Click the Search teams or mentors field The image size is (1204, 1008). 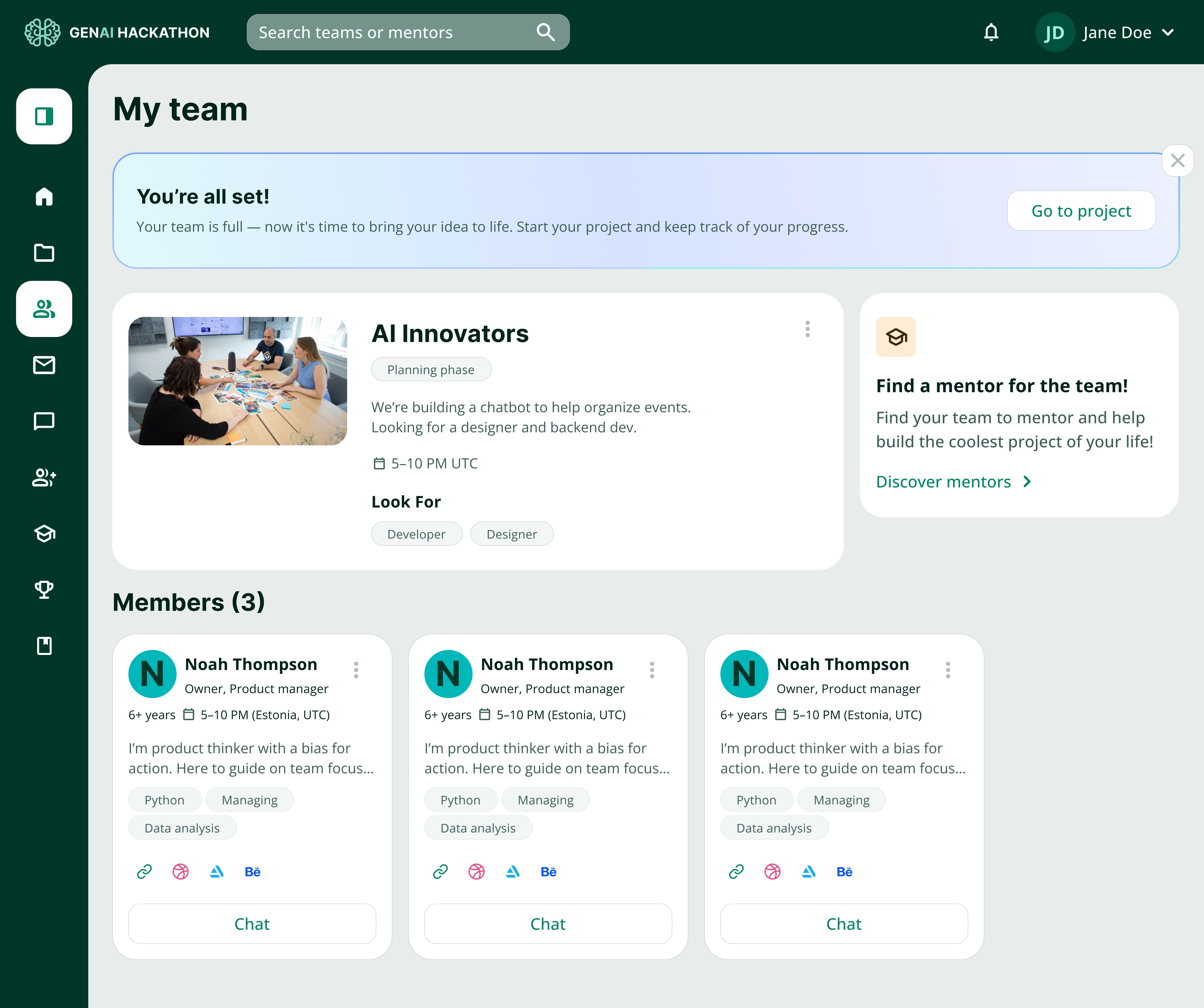pyautogui.click(x=408, y=33)
